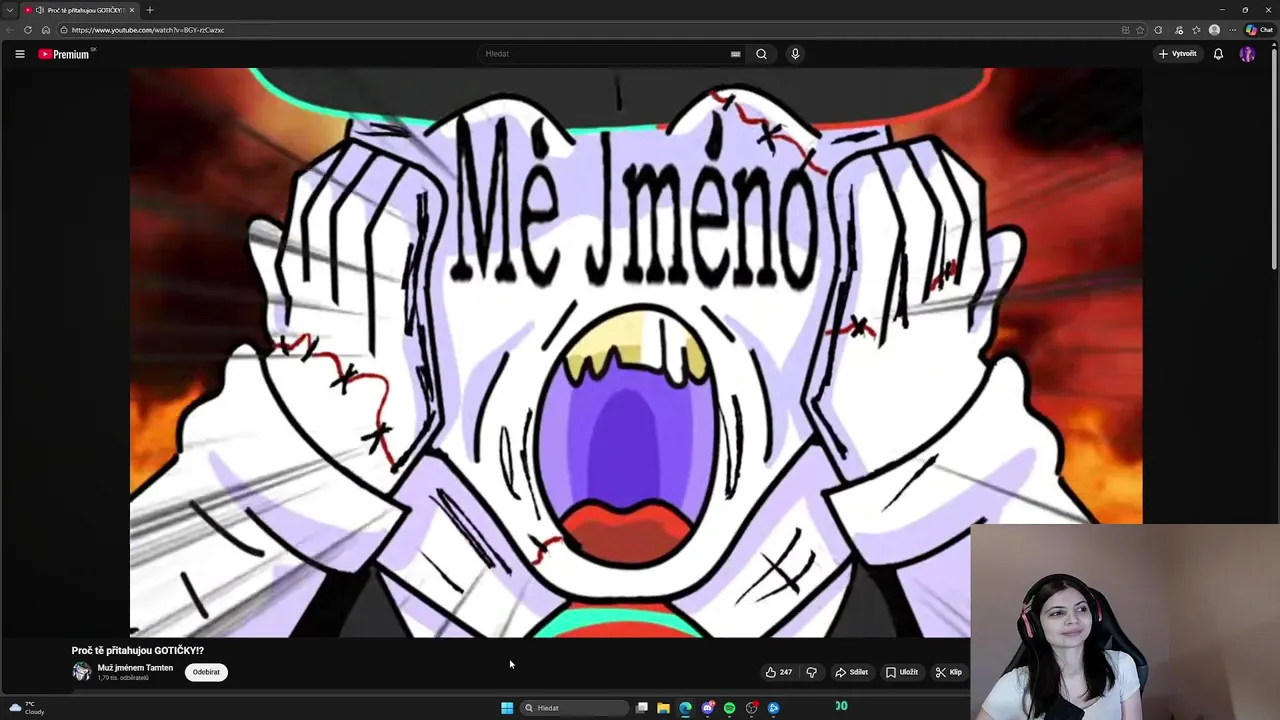Dislike the video with thumbs-down button

click(x=811, y=672)
